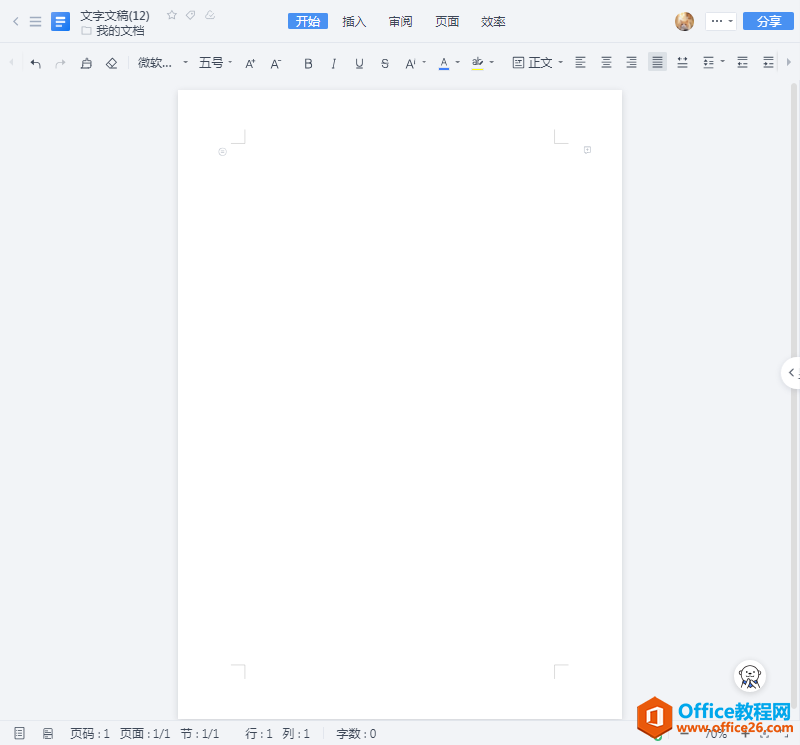Click the 分享 share button
Viewport: 800px width, 745px height.
point(767,20)
